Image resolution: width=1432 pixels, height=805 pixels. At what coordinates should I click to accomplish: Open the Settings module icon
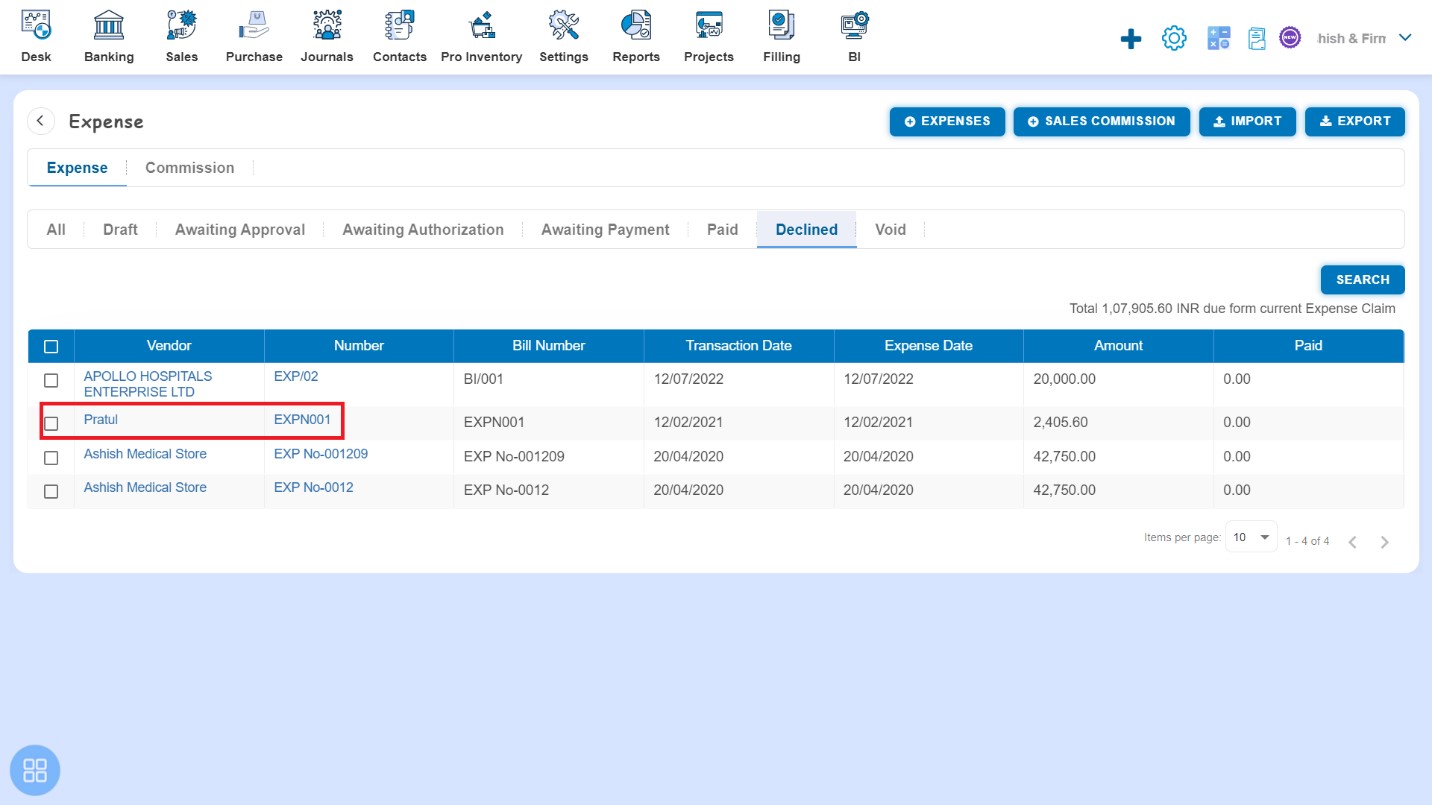[564, 25]
